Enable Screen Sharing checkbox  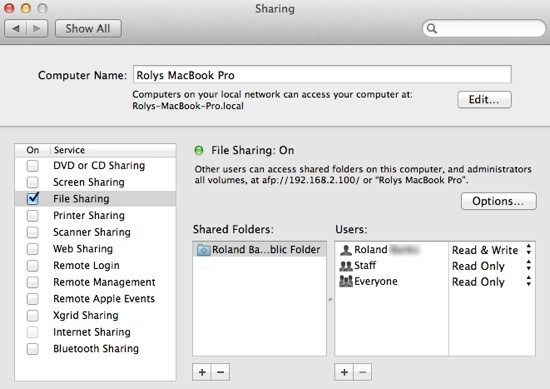(x=33, y=182)
